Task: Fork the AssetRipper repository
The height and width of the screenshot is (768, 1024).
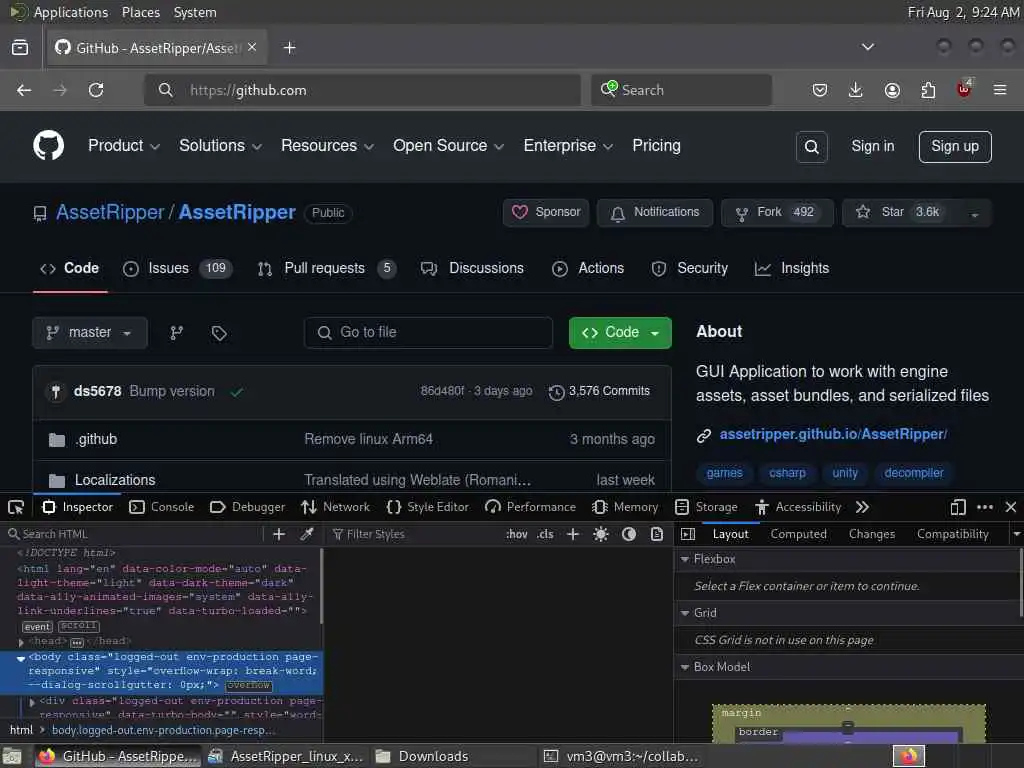Action: click(777, 213)
